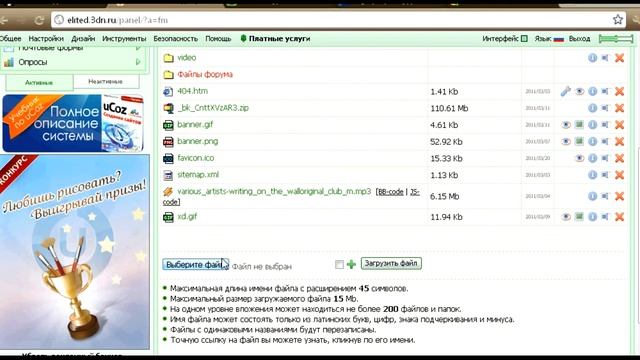Open the Дизайн menu
The width and height of the screenshot is (640, 360).
click(x=83, y=39)
